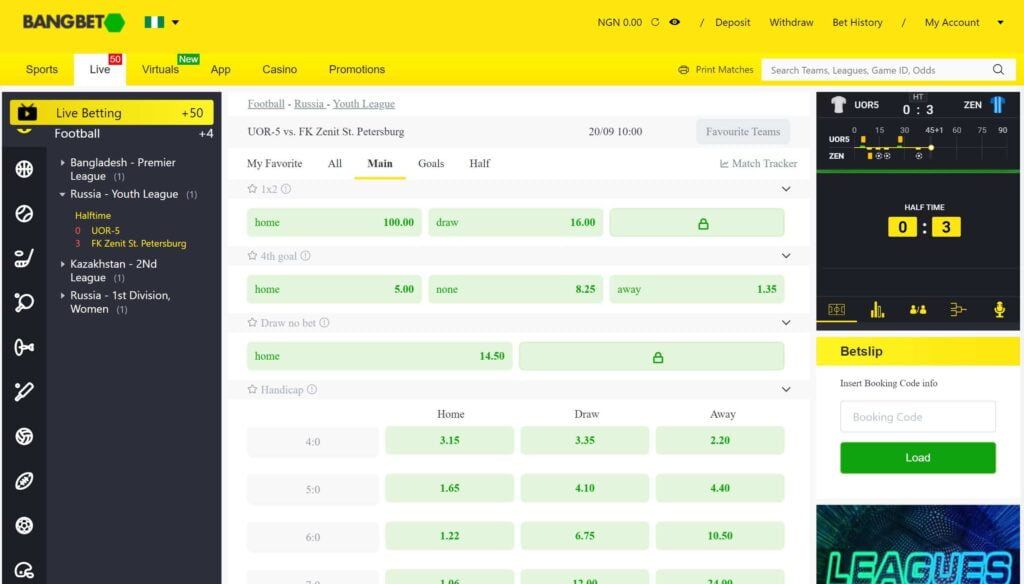The height and width of the screenshot is (584, 1024).
Task: Choose the table tennis paddle icon
Action: click(24, 302)
